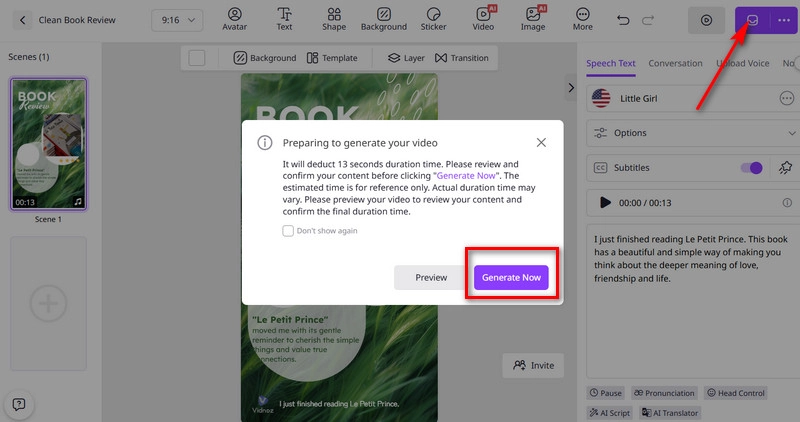Click Background in the canvas sub-toolbar
Image resolution: width=800 pixels, height=422 pixels.
[264, 58]
